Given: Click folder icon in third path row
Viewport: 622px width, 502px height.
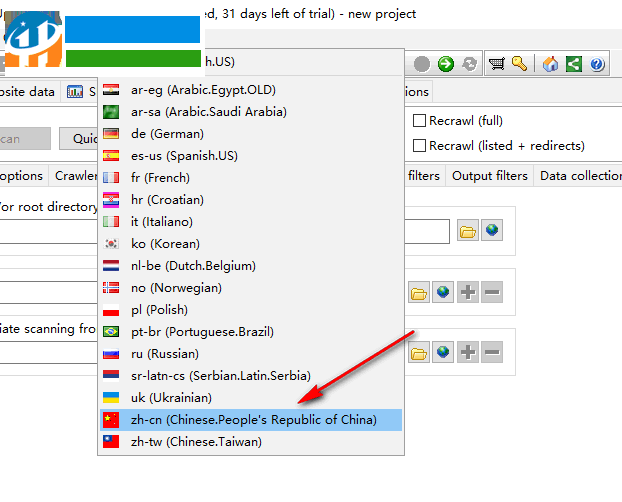Looking at the screenshot, I should click(x=419, y=352).
